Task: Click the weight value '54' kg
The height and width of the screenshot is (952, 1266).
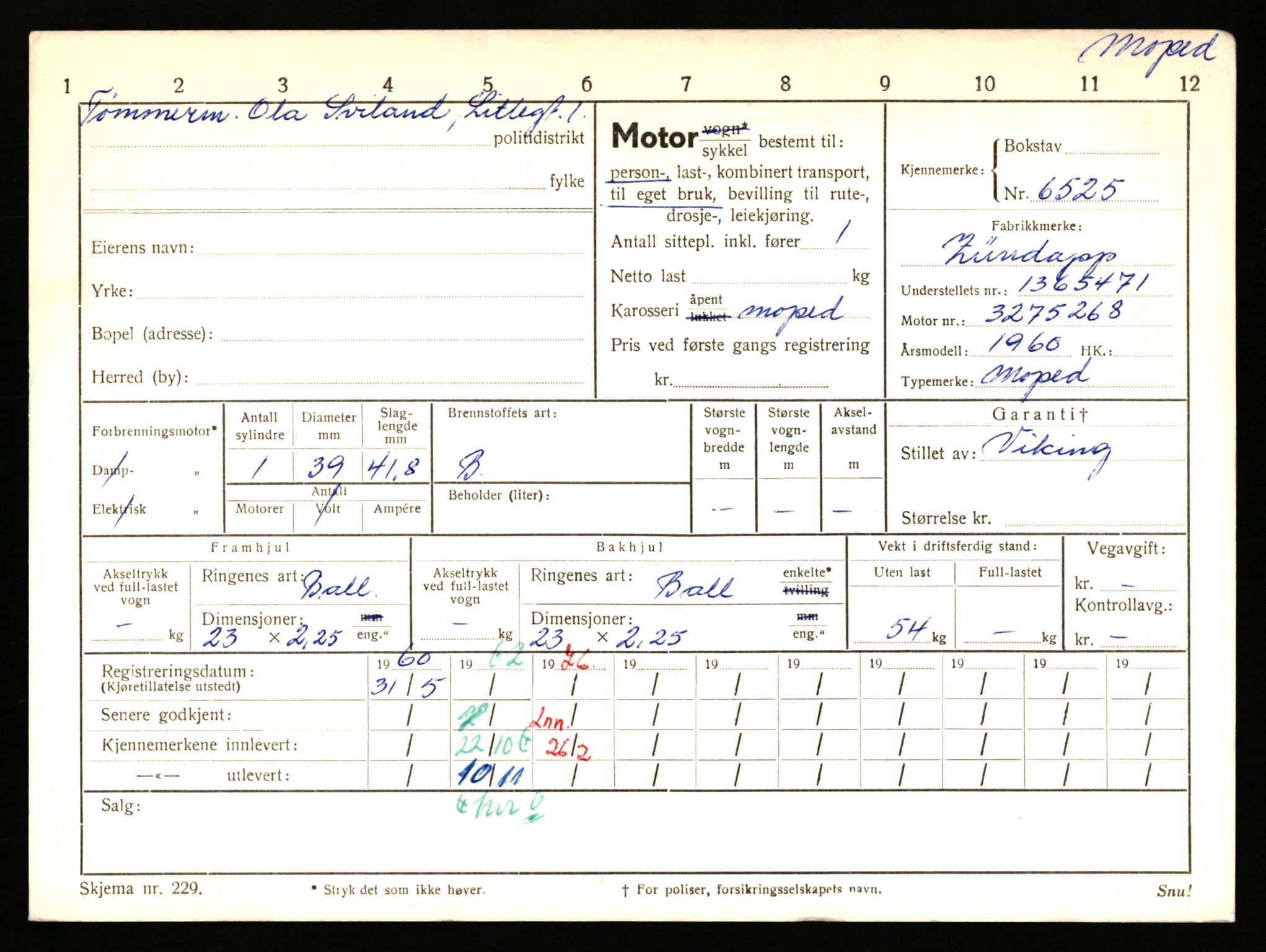Action: pos(908,629)
